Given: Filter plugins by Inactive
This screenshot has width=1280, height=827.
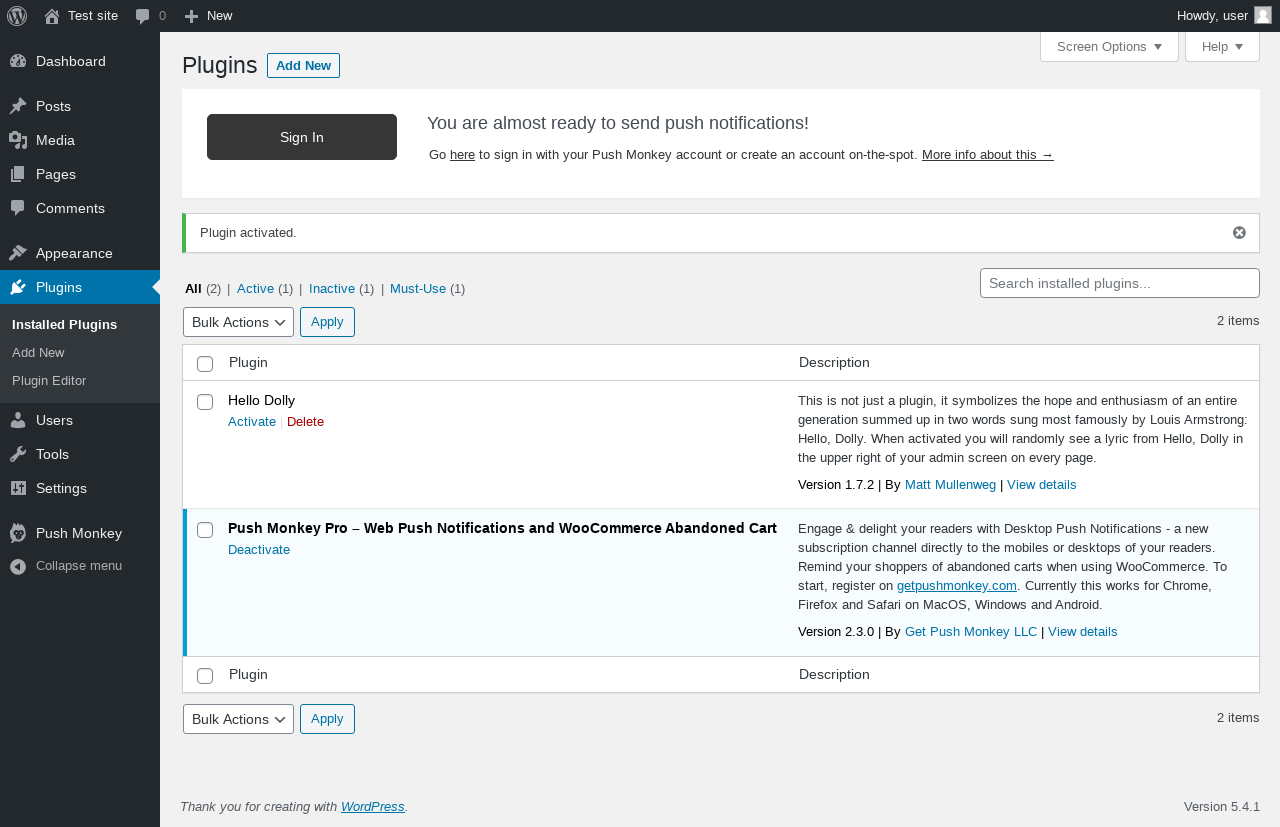Looking at the screenshot, I should [332, 288].
